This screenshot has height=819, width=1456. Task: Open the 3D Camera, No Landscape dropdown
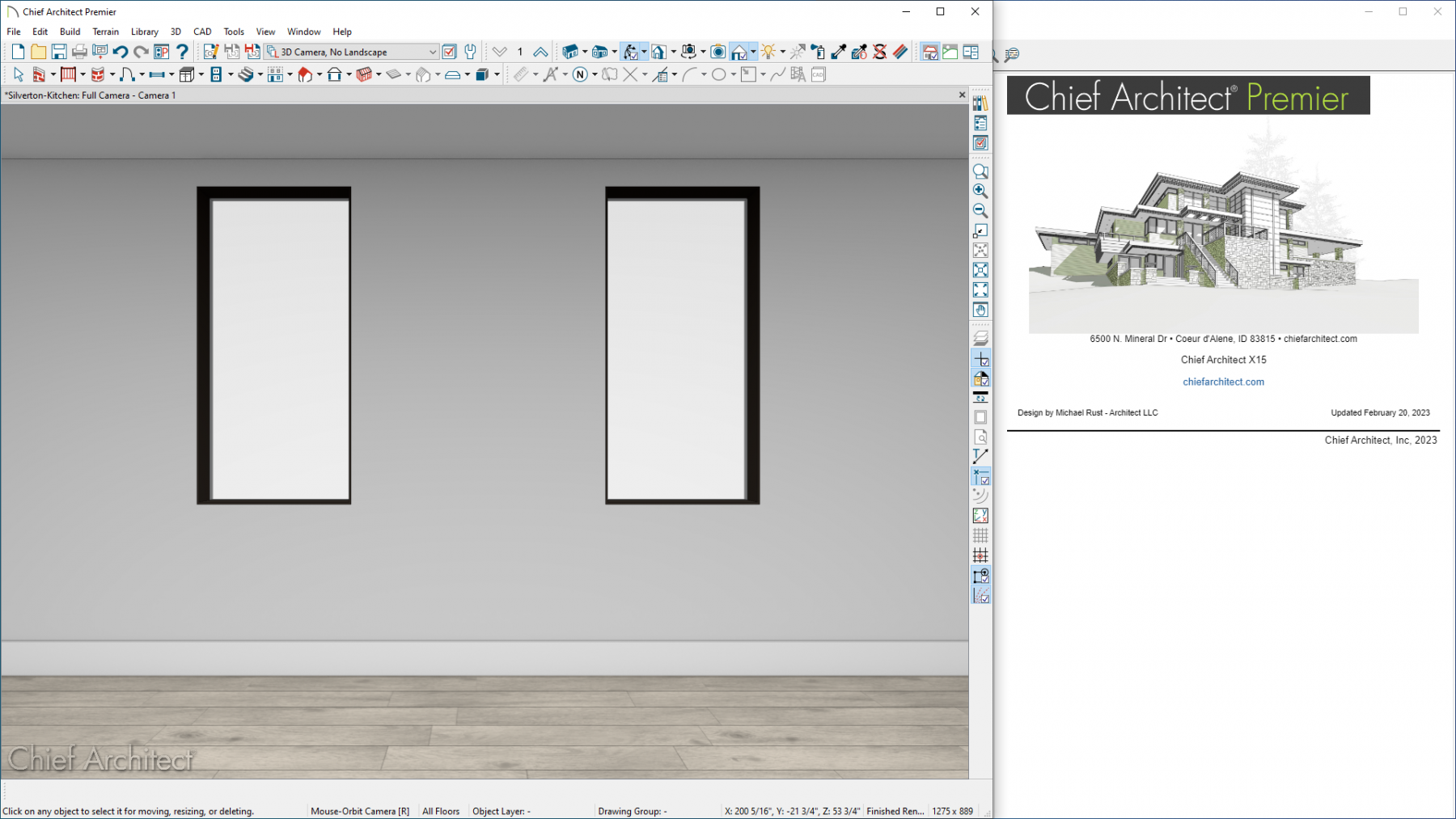click(x=352, y=52)
